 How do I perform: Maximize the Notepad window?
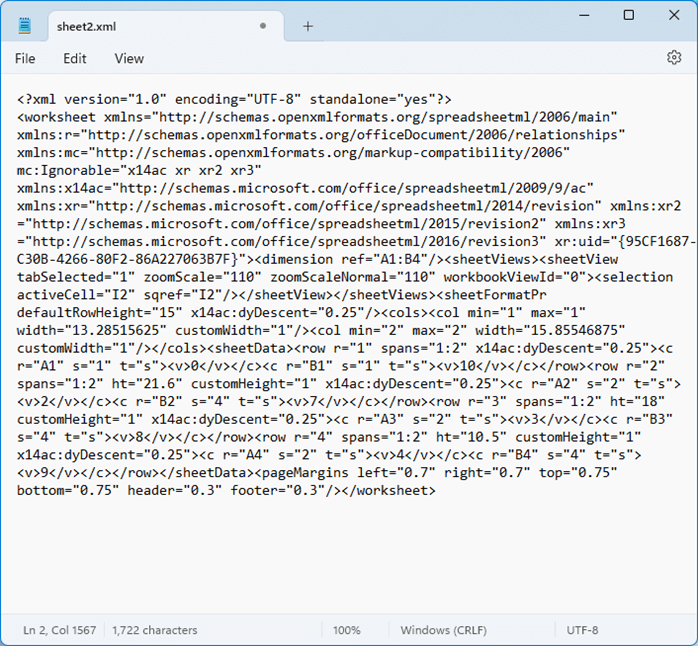point(628,15)
